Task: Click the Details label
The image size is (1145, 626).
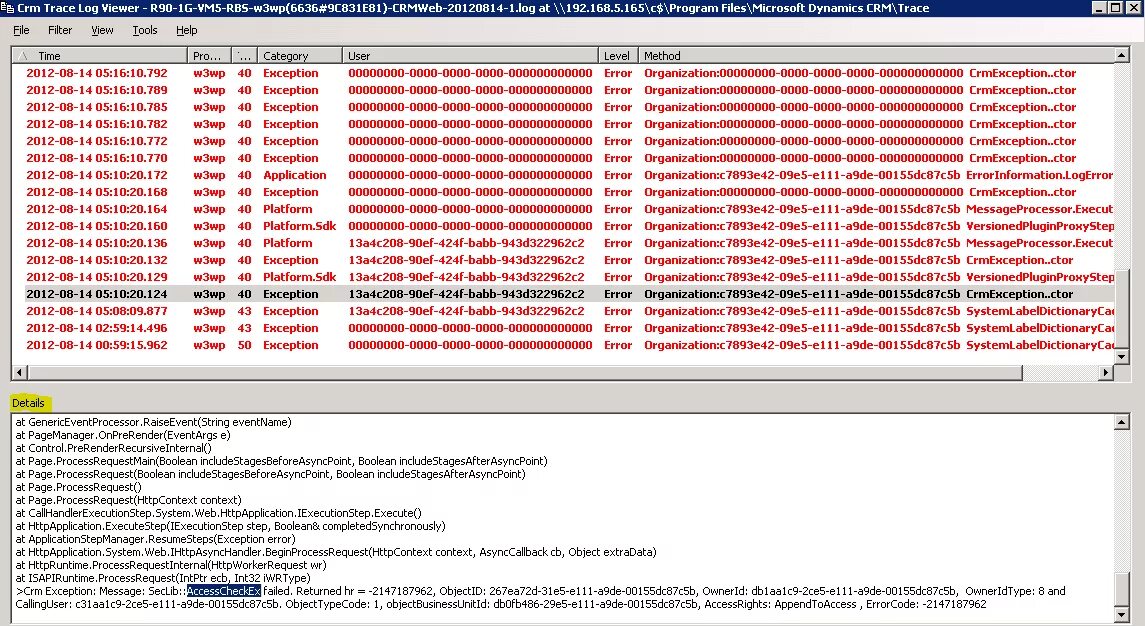Action: [x=28, y=403]
